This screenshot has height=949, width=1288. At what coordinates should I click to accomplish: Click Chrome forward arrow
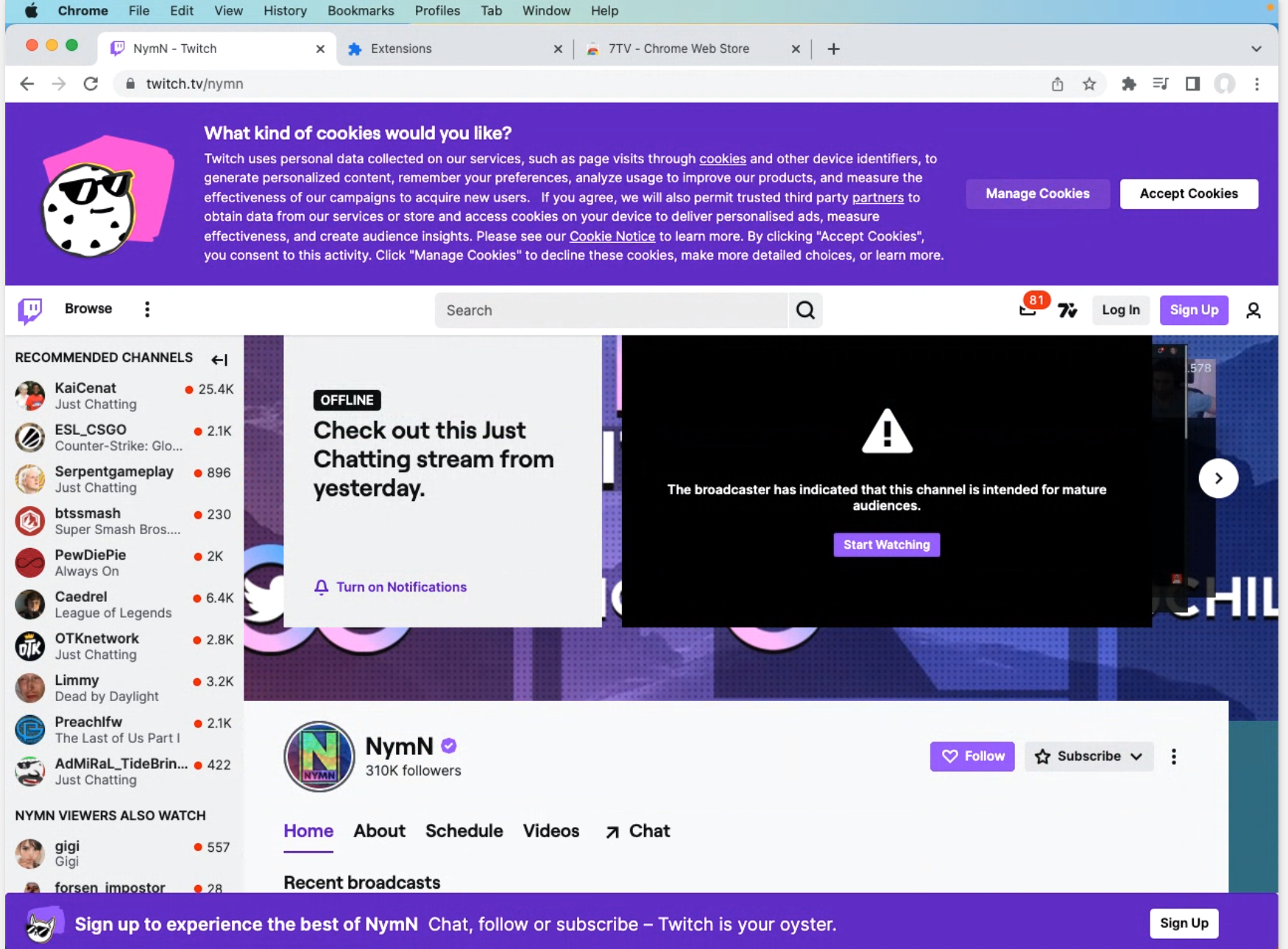point(59,84)
